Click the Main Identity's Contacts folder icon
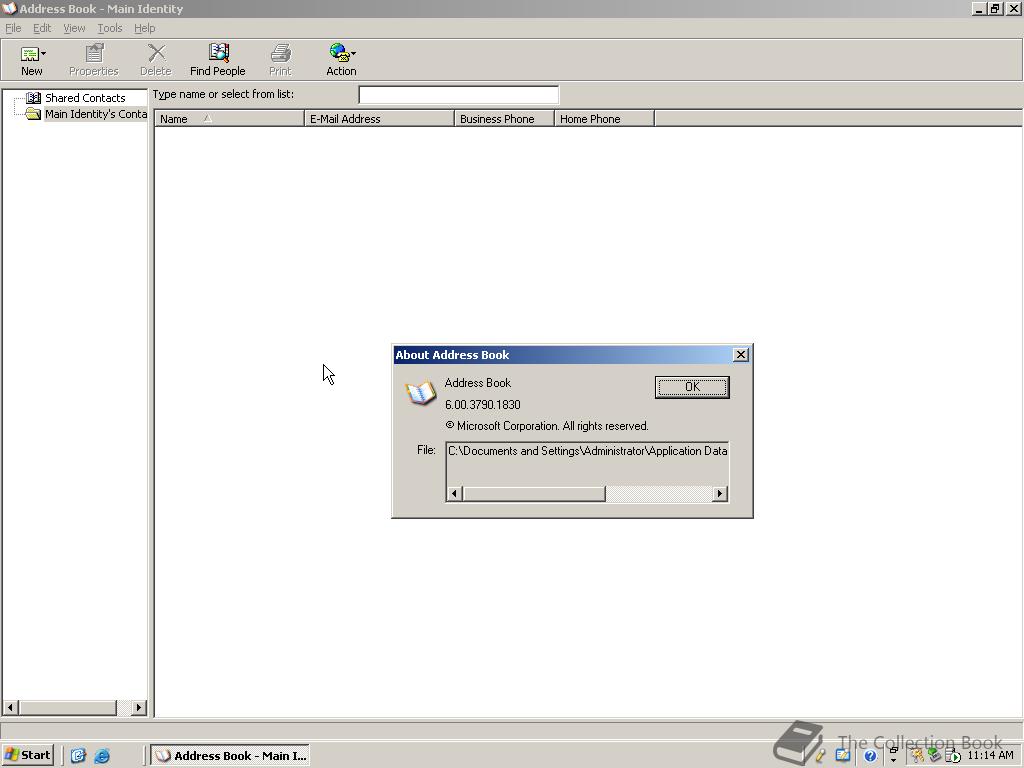The image size is (1024, 768). tap(33, 114)
